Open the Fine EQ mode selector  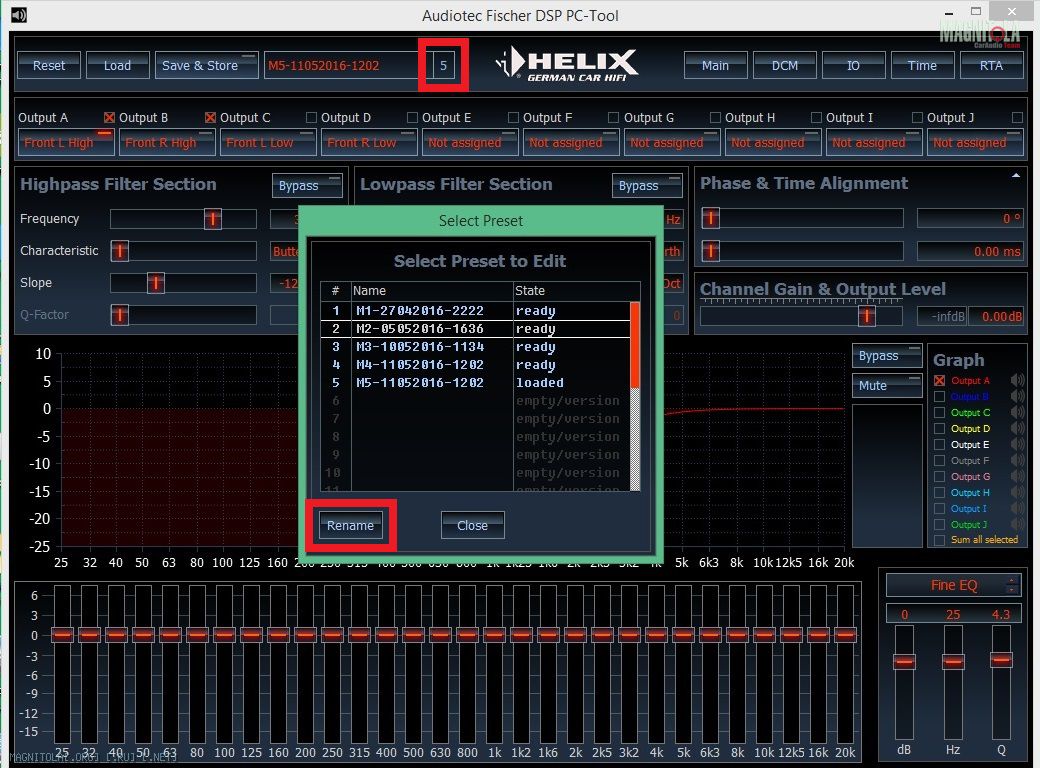[953, 585]
